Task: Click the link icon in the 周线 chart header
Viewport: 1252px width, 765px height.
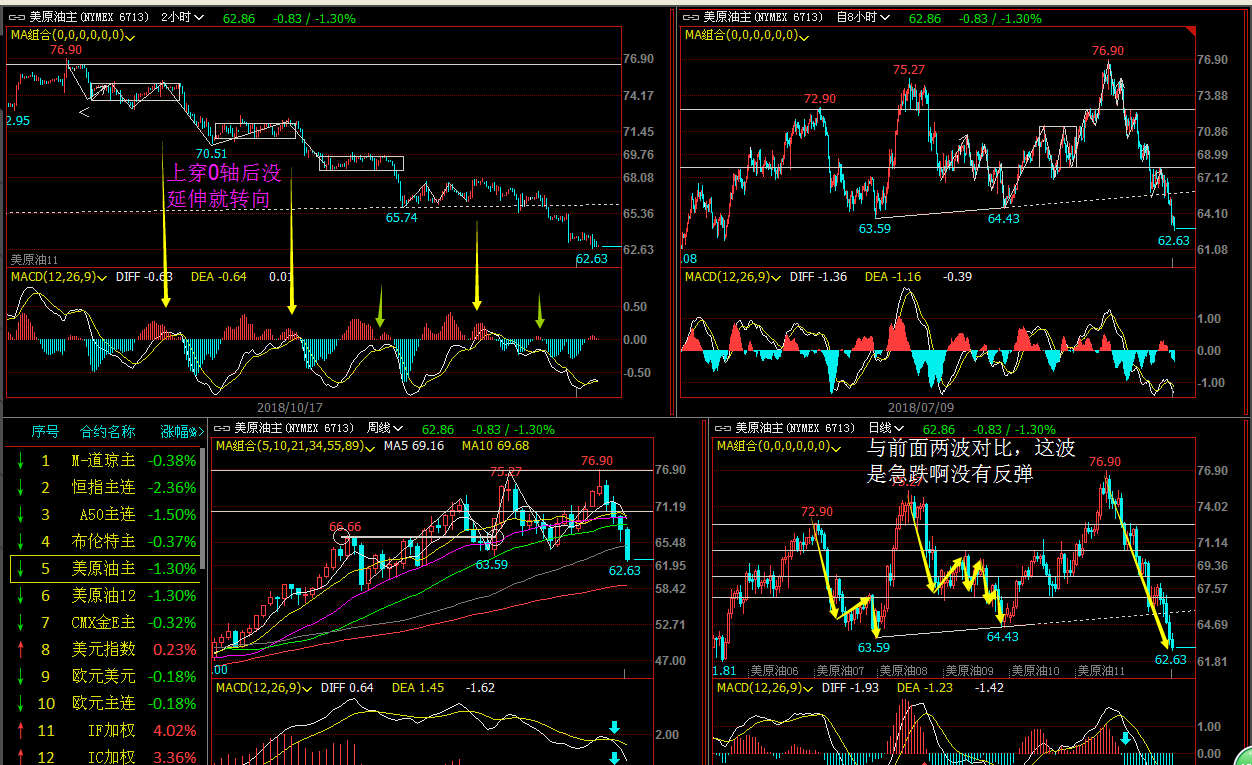Action: 222,428
